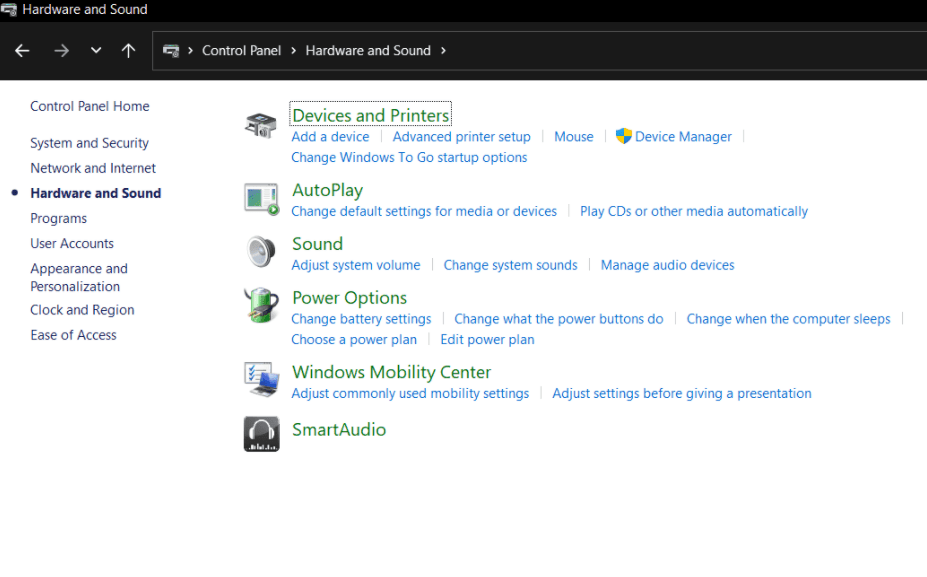Image resolution: width=927 pixels, height=577 pixels.
Task: Click Manage audio devices
Action: 667,265
